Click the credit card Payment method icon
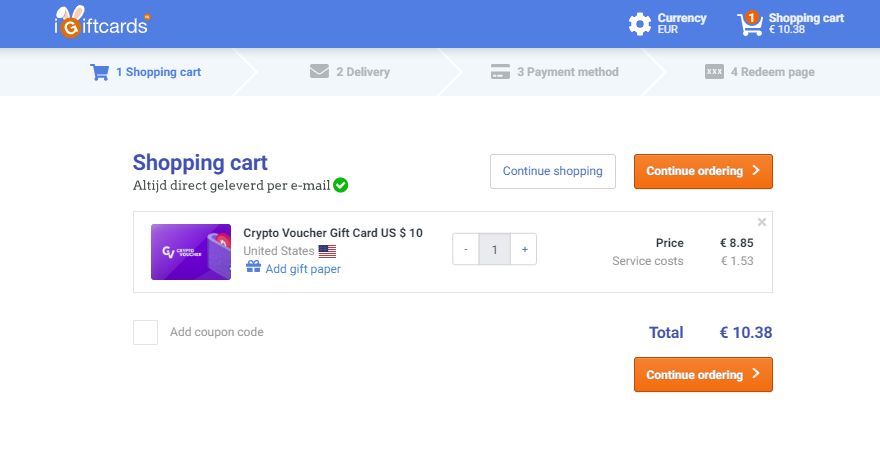 coord(500,72)
